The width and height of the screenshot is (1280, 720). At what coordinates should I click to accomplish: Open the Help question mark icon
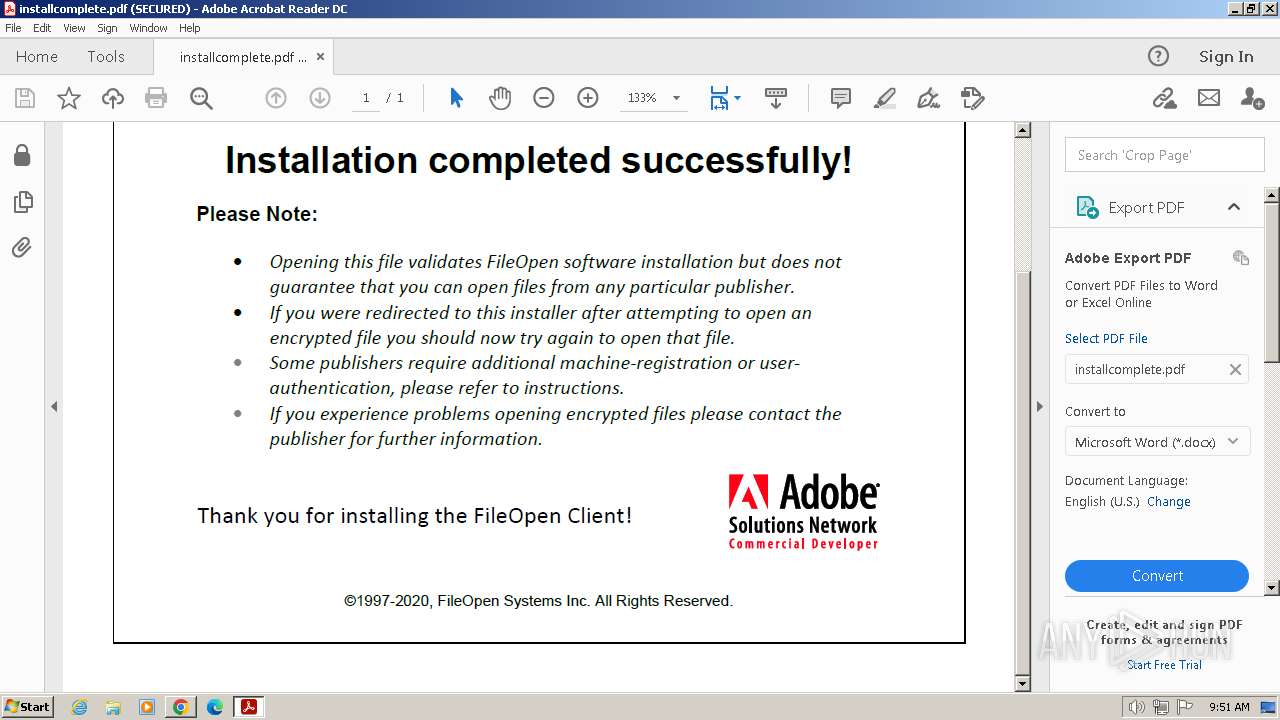pos(1158,56)
